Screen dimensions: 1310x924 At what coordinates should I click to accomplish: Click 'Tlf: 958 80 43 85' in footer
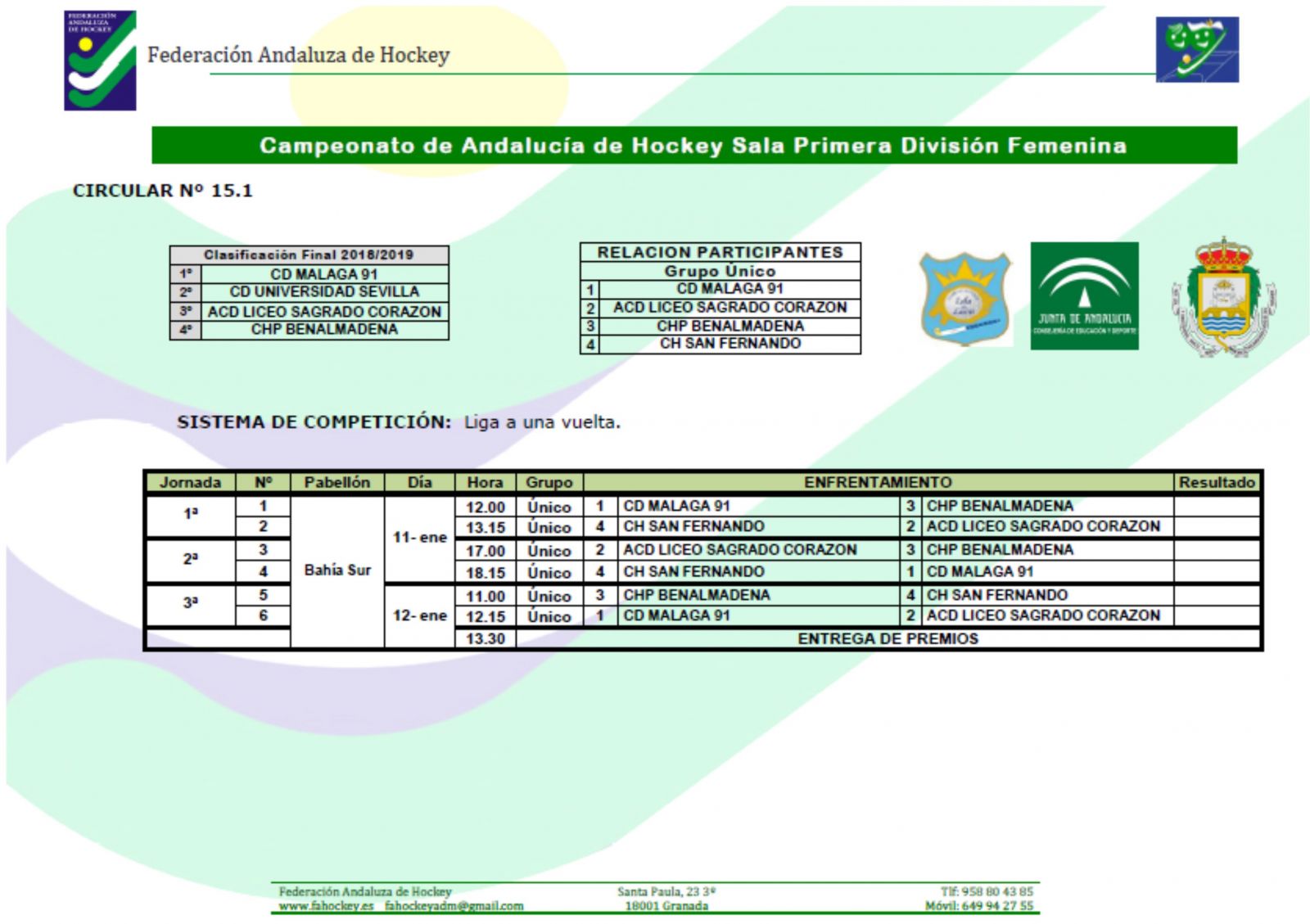[987, 891]
